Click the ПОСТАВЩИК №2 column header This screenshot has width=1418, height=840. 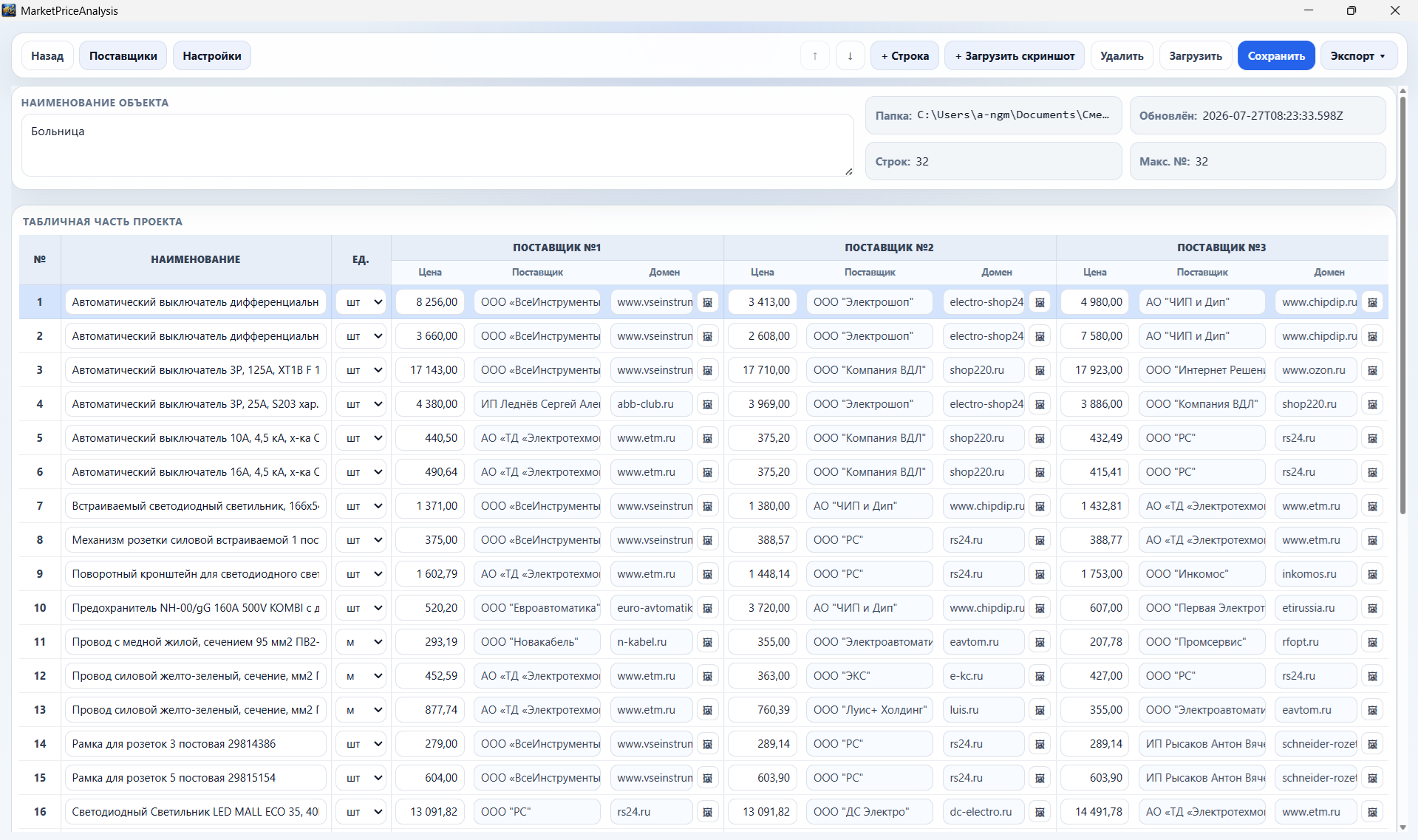click(889, 247)
